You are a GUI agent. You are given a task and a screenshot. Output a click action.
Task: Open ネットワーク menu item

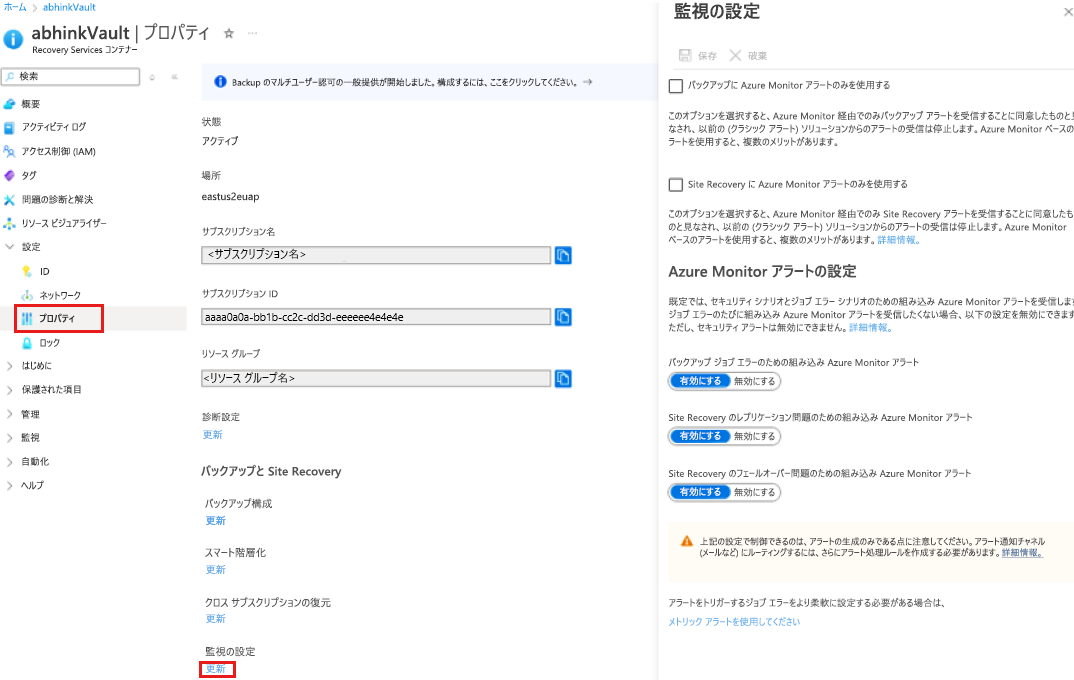[x=60, y=295]
